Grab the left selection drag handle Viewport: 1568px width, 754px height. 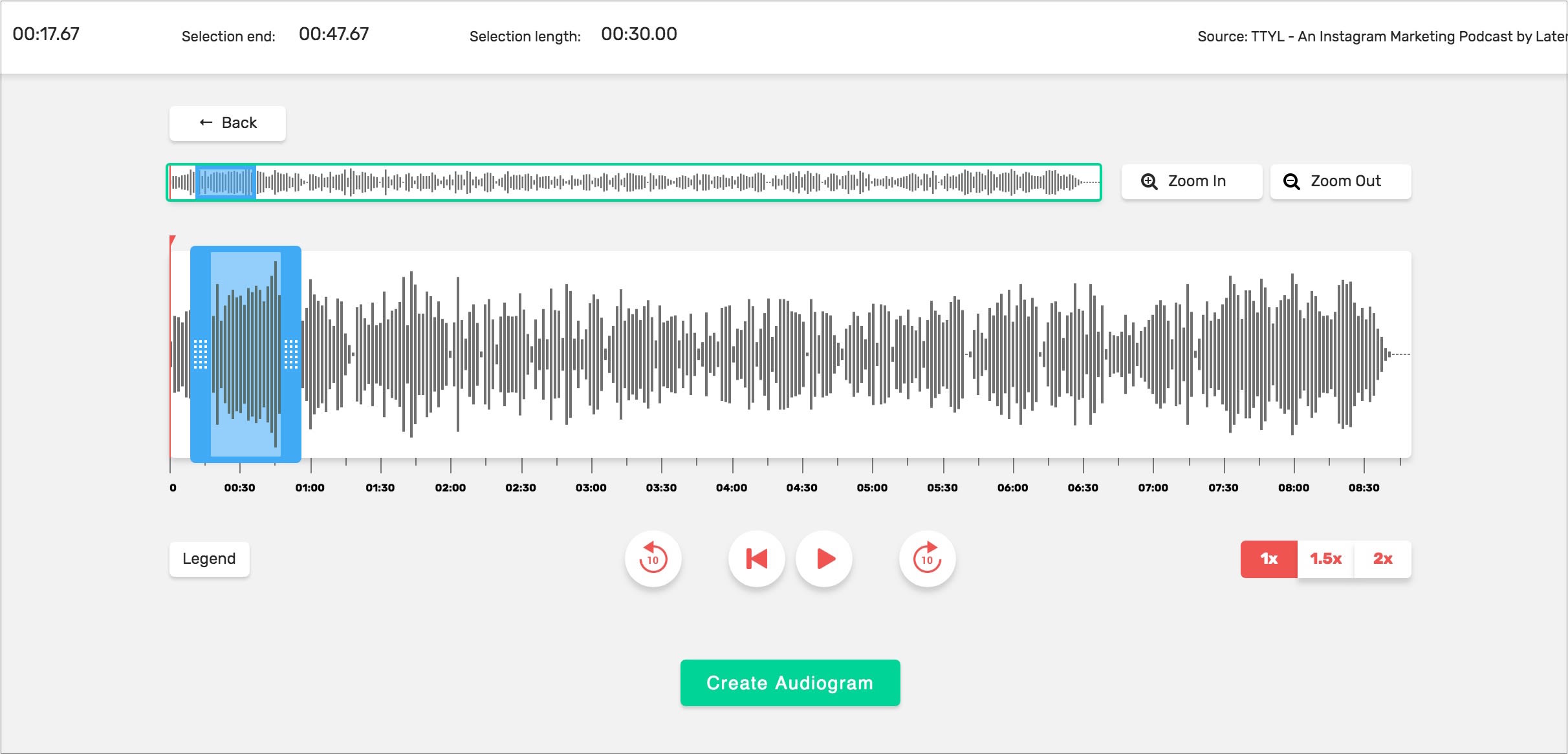click(201, 354)
